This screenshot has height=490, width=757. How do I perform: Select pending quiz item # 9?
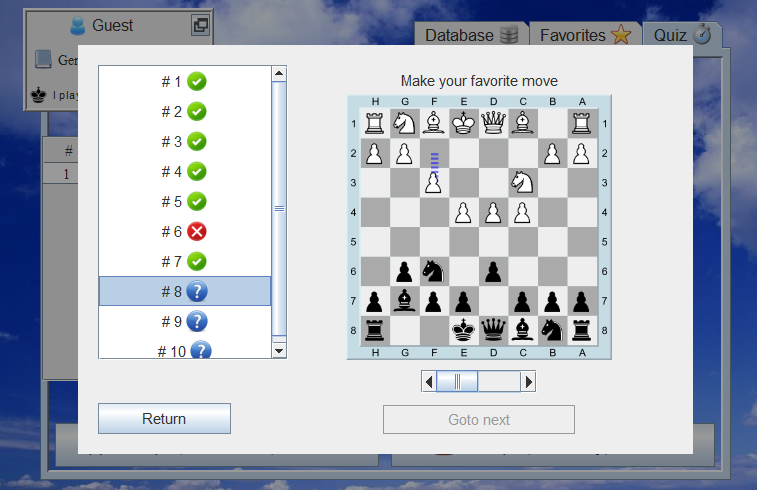[x=184, y=322]
